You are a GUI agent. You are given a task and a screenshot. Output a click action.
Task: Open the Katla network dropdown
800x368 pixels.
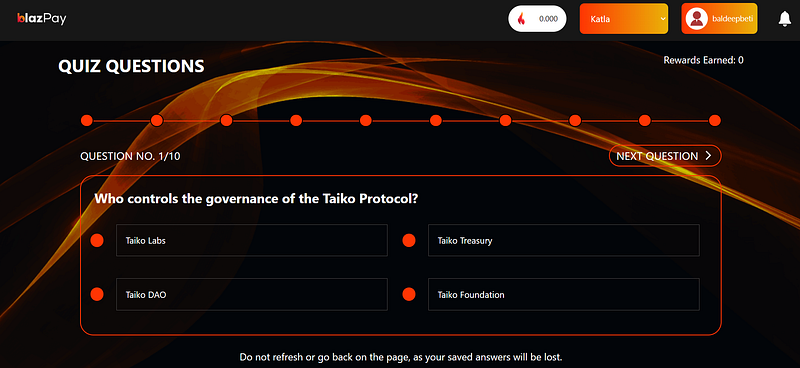[x=624, y=19]
